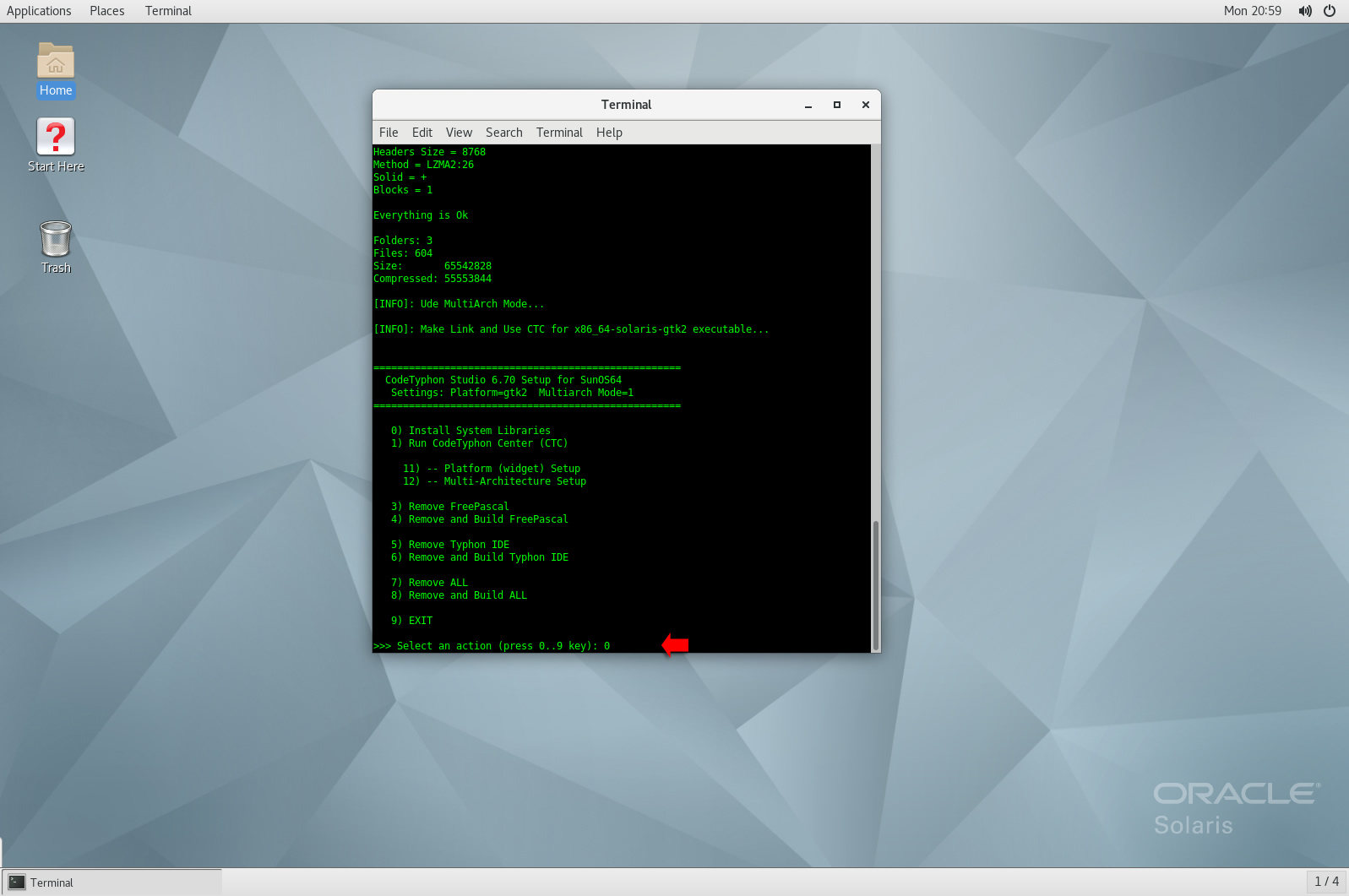The height and width of the screenshot is (896, 1349).
Task: Maximize the Terminal window
Action: [x=837, y=105]
